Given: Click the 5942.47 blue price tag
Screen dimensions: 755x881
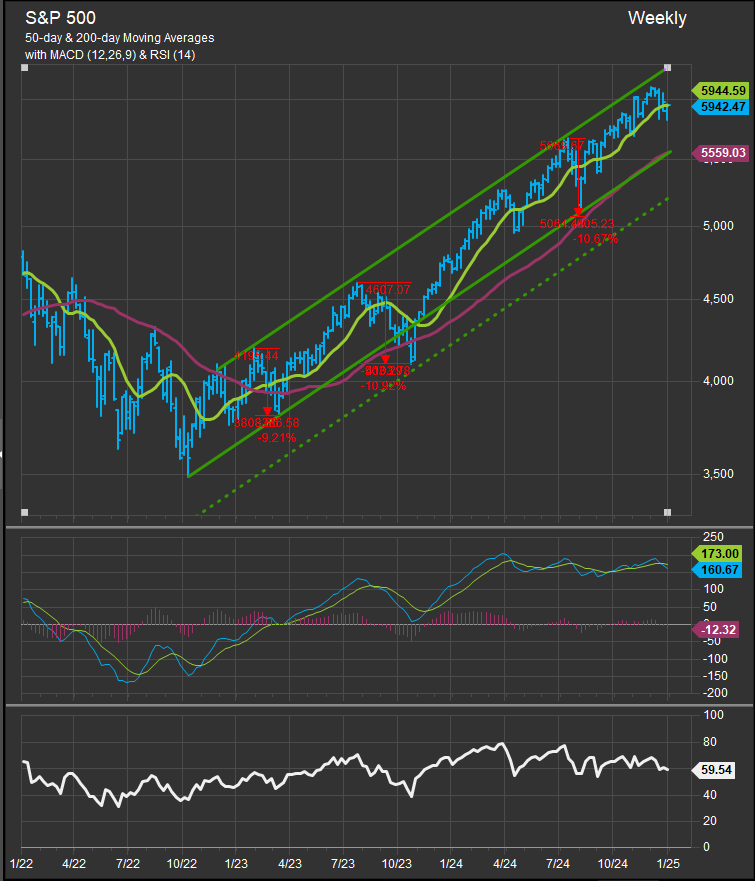Looking at the screenshot, I should pos(720,106).
